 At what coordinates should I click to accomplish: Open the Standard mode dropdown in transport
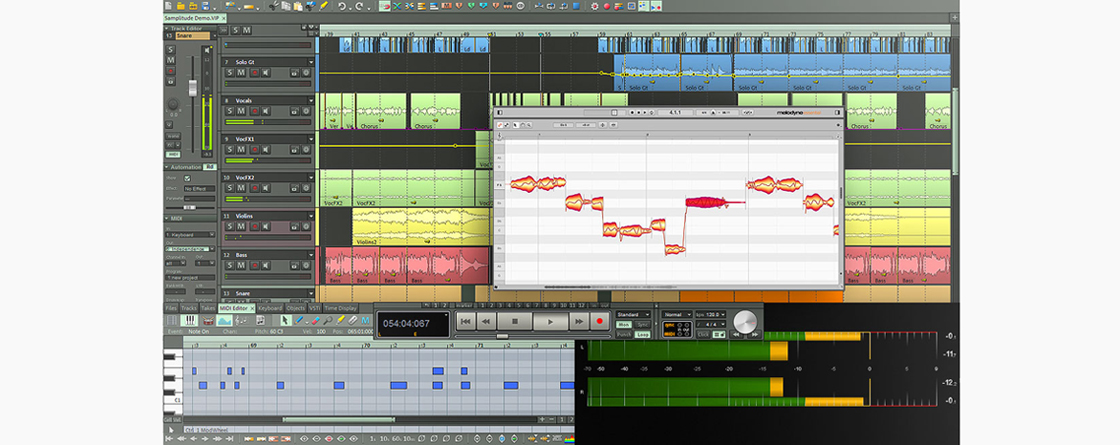click(634, 314)
